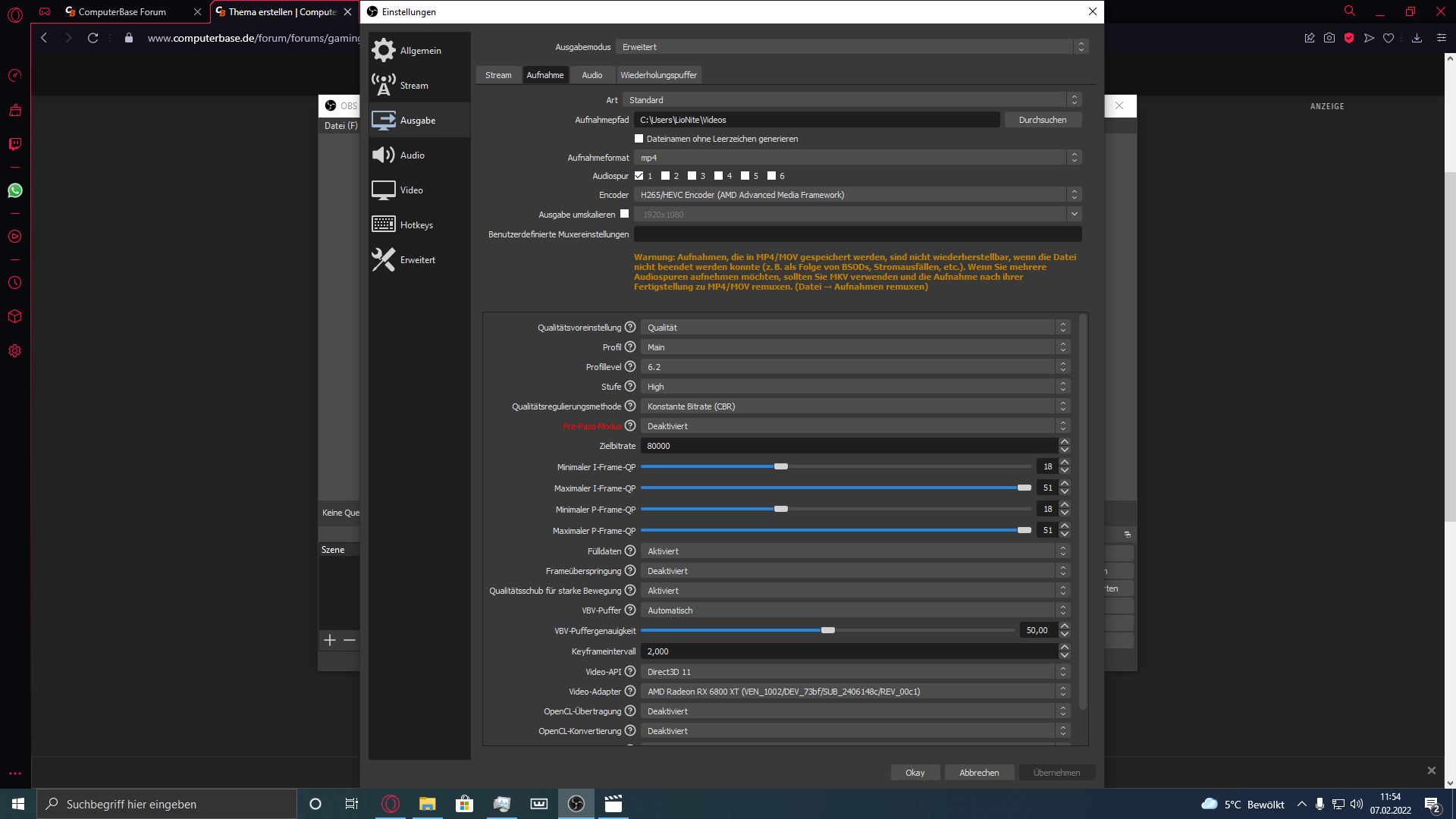Image resolution: width=1456 pixels, height=819 pixels.
Task: Switch to the Stream output tab
Action: click(x=498, y=75)
